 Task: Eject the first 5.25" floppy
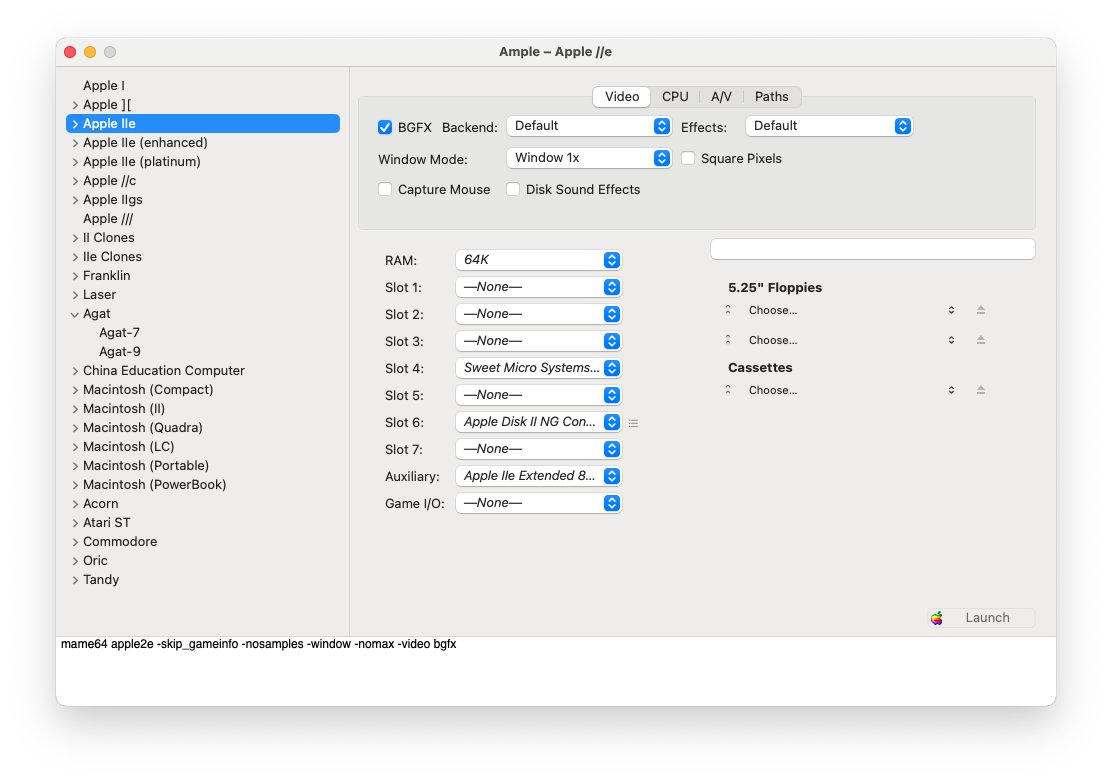(981, 310)
